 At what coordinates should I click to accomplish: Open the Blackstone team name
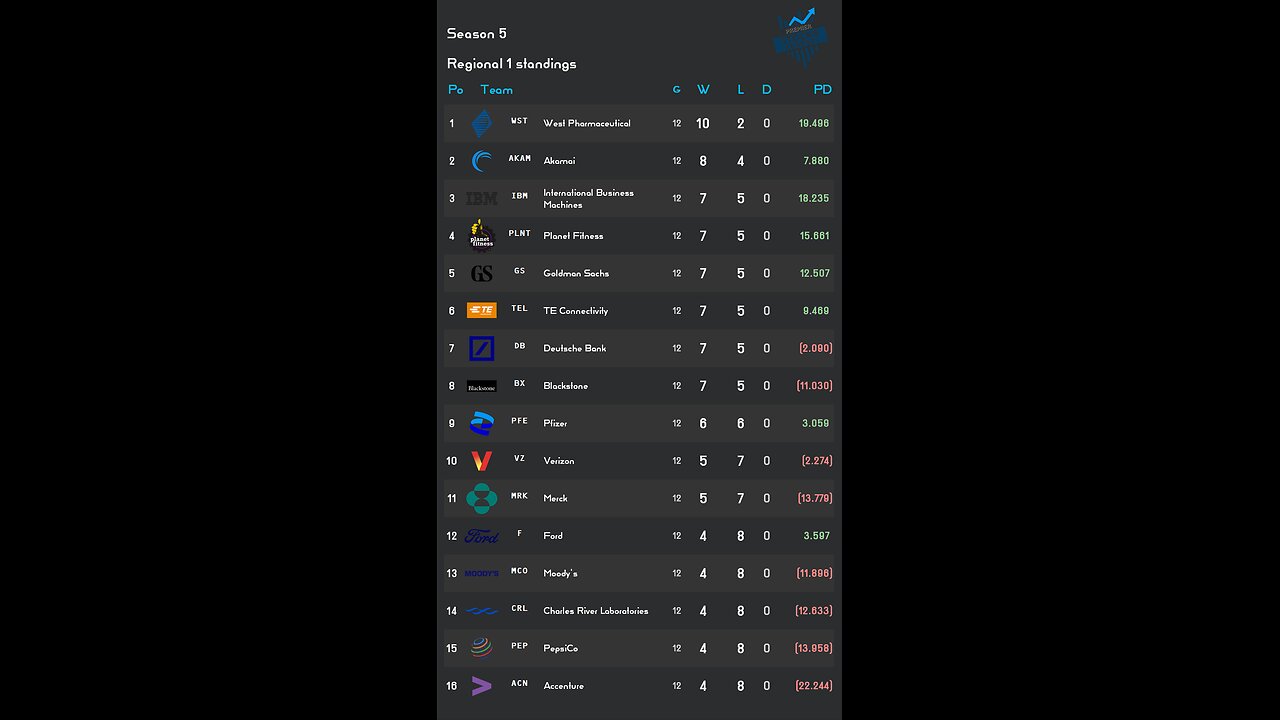(565, 386)
